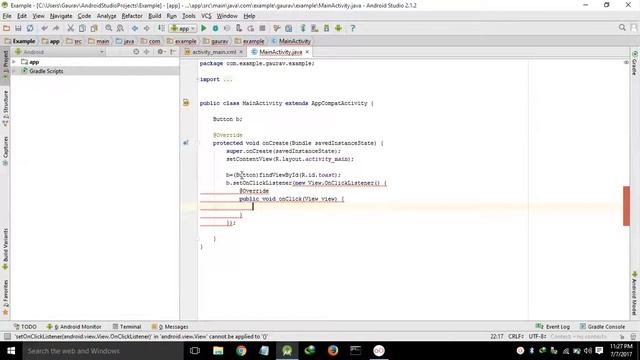Click the Stop square icon
This screenshot has height=360, width=640.
262,28
